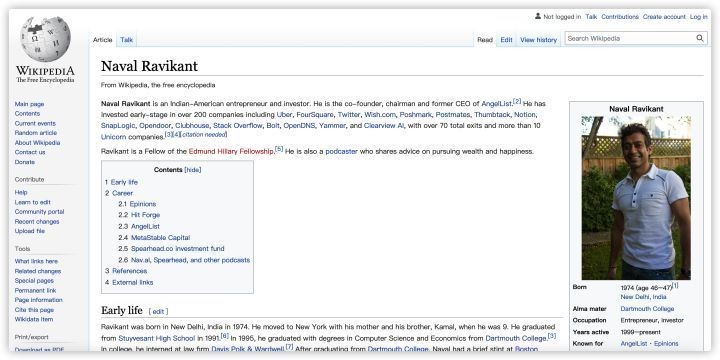Go to Main page in sidebar
The image size is (720, 360).
tap(29, 104)
